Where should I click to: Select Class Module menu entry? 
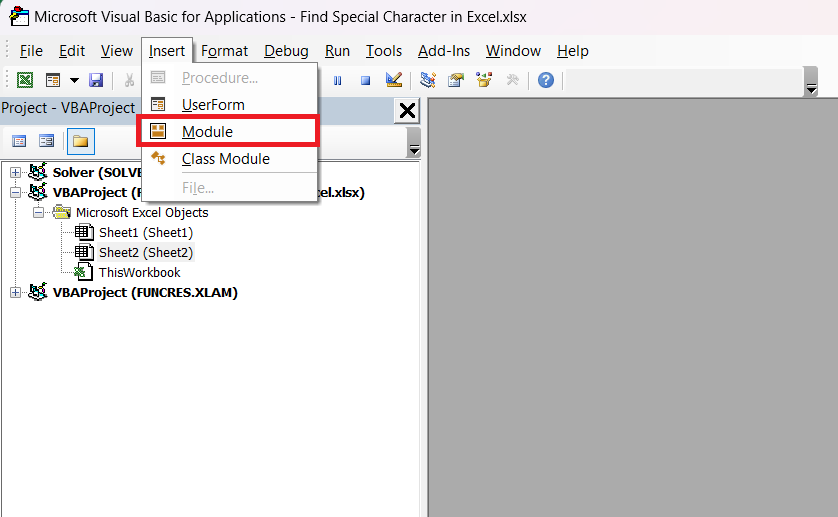226,159
